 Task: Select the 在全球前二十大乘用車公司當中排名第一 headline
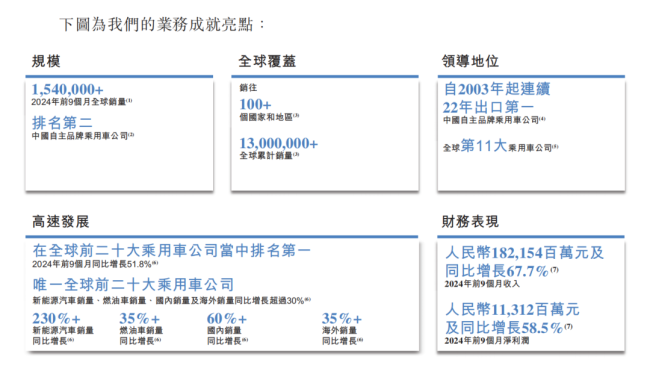click(x=171, y=250)
